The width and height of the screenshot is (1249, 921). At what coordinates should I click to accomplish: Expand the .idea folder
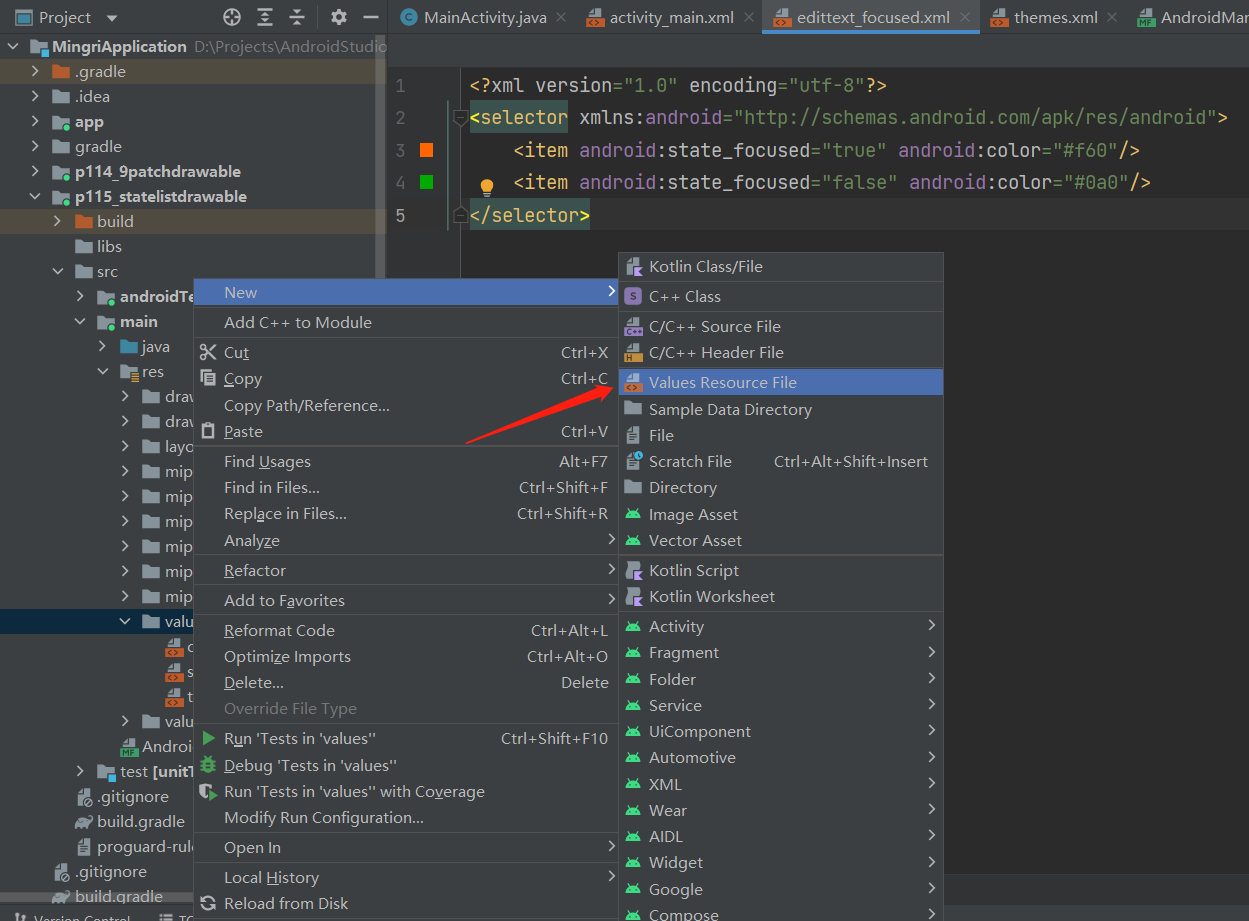tap(35, 96)
